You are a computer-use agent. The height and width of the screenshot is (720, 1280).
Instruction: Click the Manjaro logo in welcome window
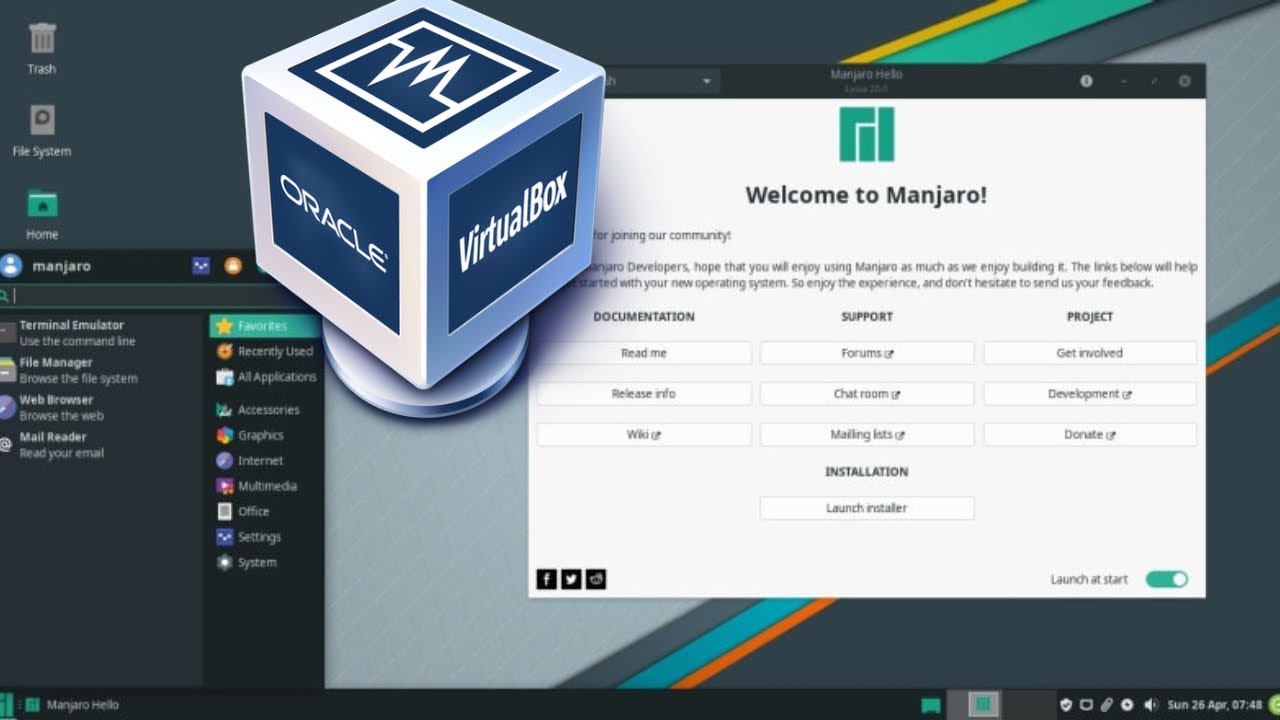pyautogui.click(x=867, y=134)
